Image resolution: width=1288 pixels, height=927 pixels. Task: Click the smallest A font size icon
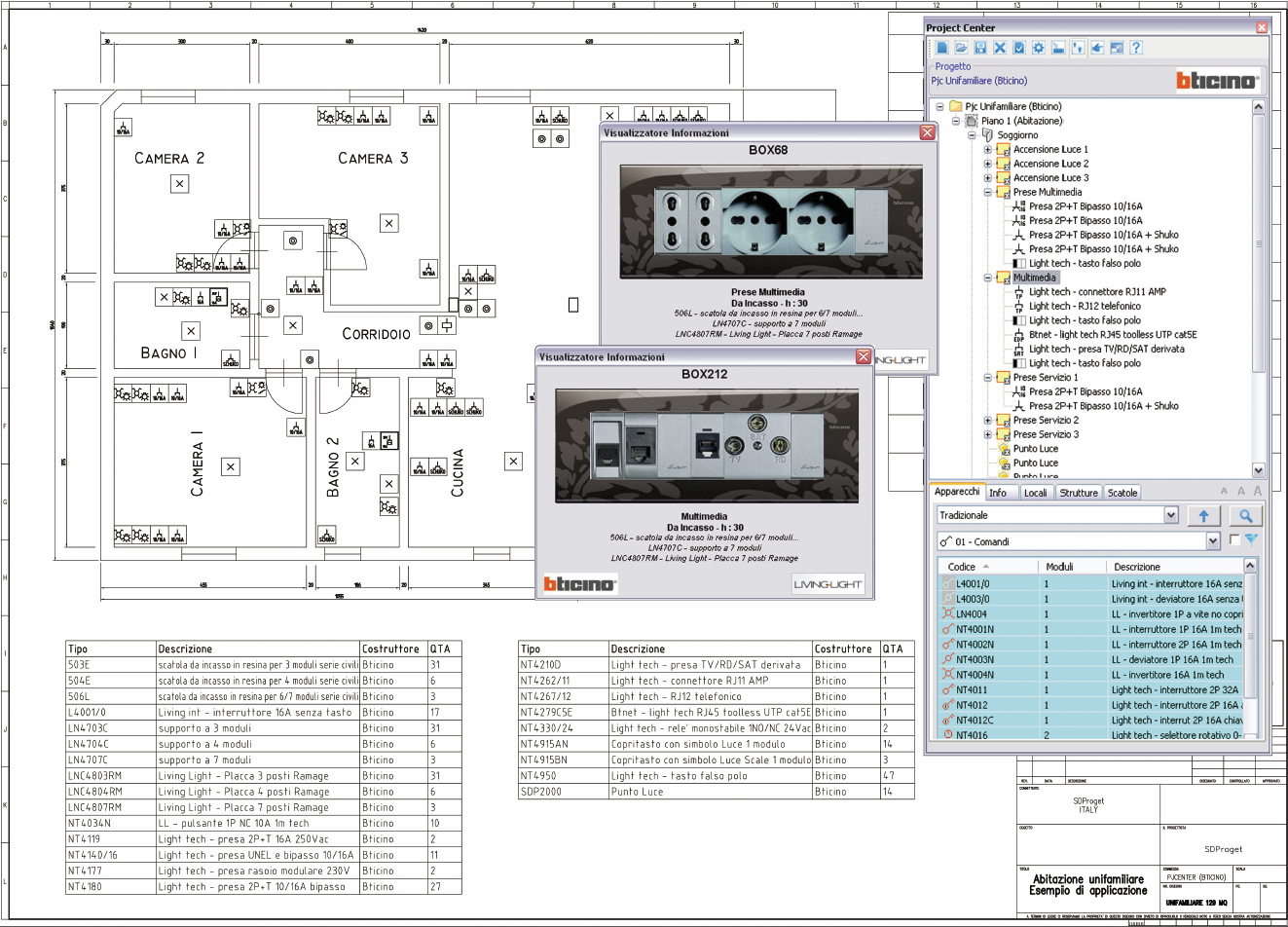tap(1225, 492)
